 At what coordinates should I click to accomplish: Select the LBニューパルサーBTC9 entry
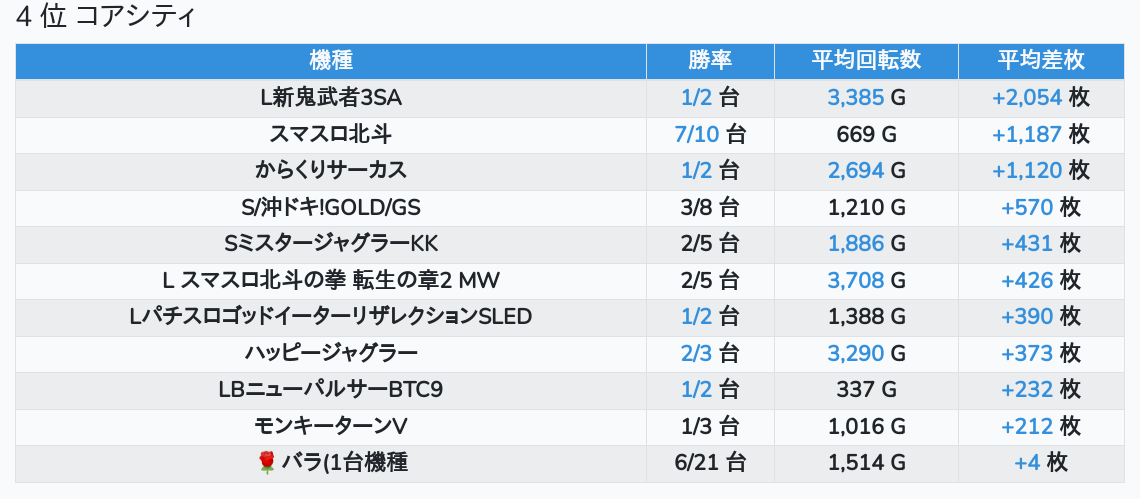point(330,389)
